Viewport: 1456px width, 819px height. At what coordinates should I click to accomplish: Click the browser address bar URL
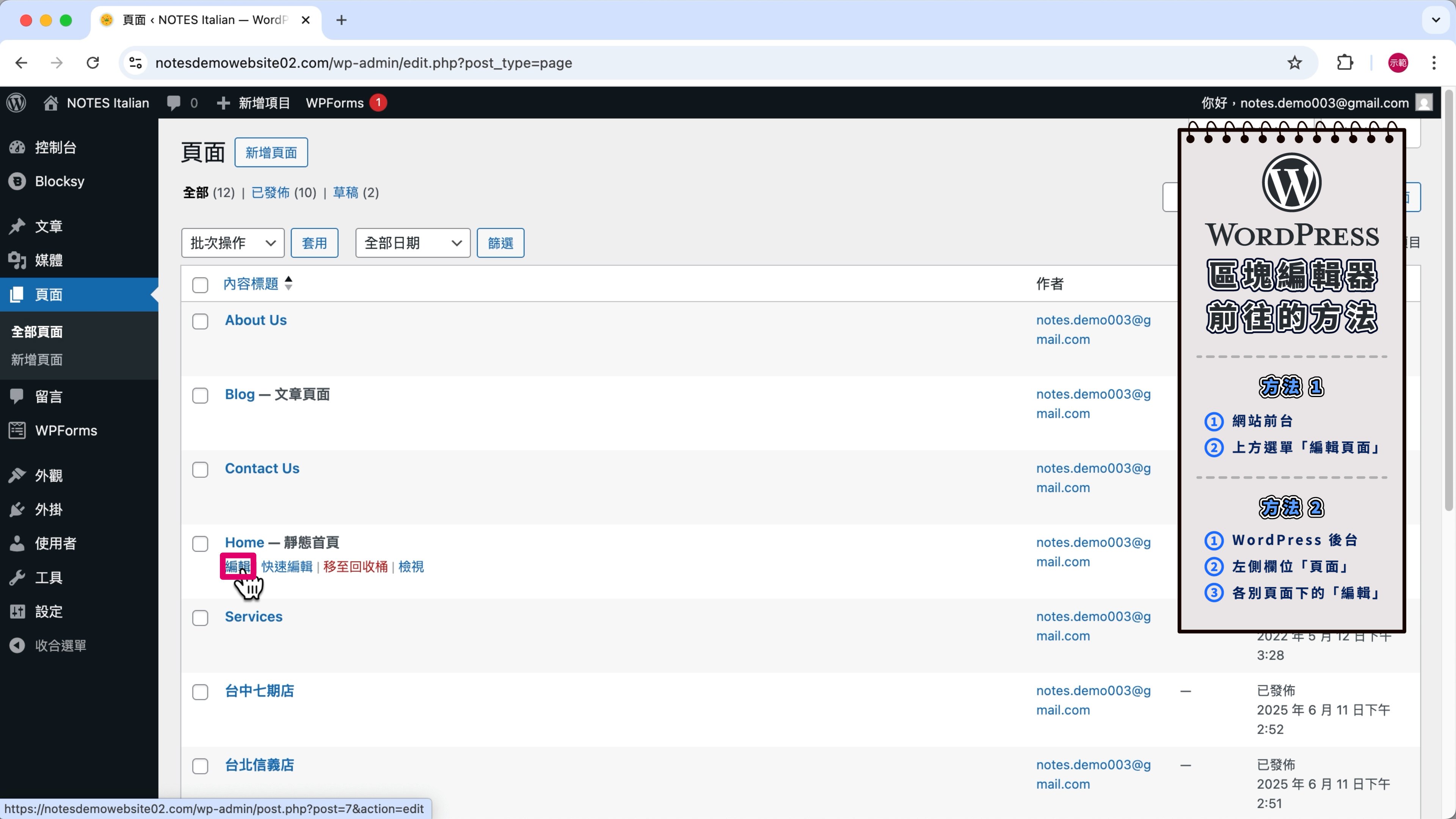pyautogui.click(x=364, y=63)
